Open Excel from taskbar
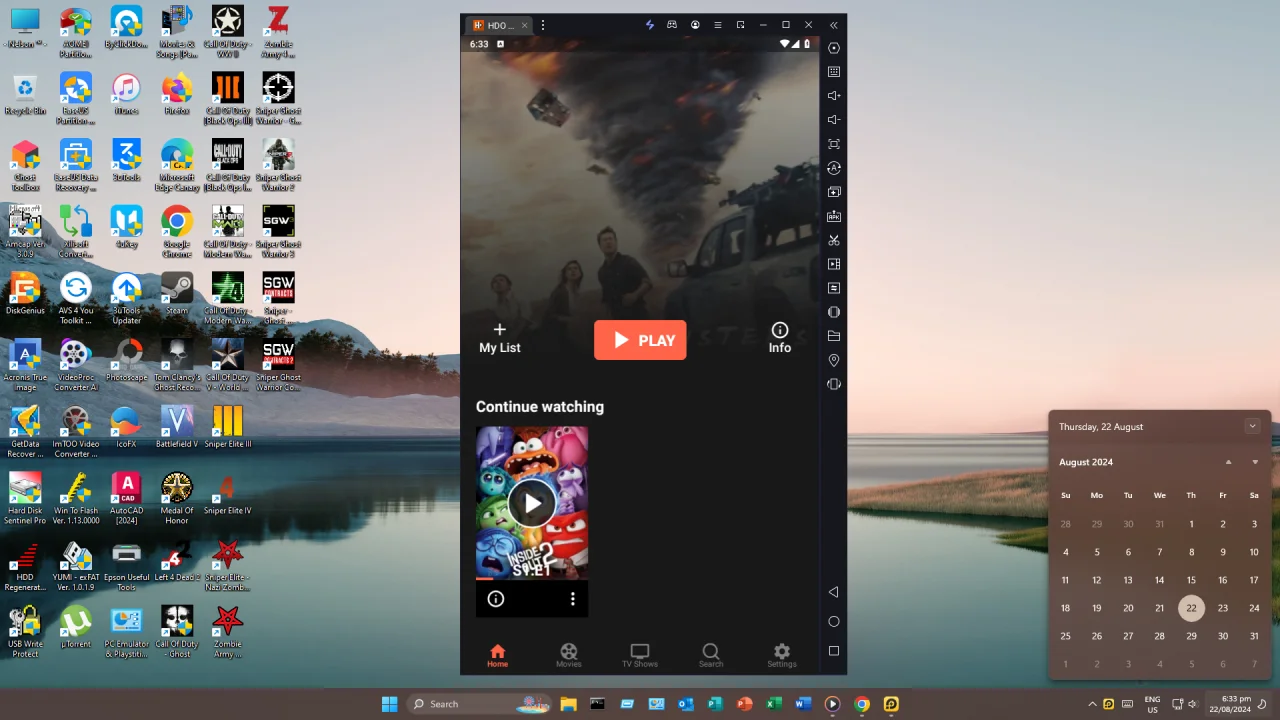The width and height of the screenshot is (1280, 720). [774, 704]
